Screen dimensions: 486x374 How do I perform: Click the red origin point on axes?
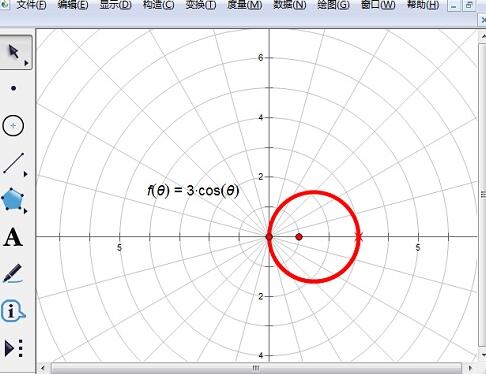click(269, 237)
